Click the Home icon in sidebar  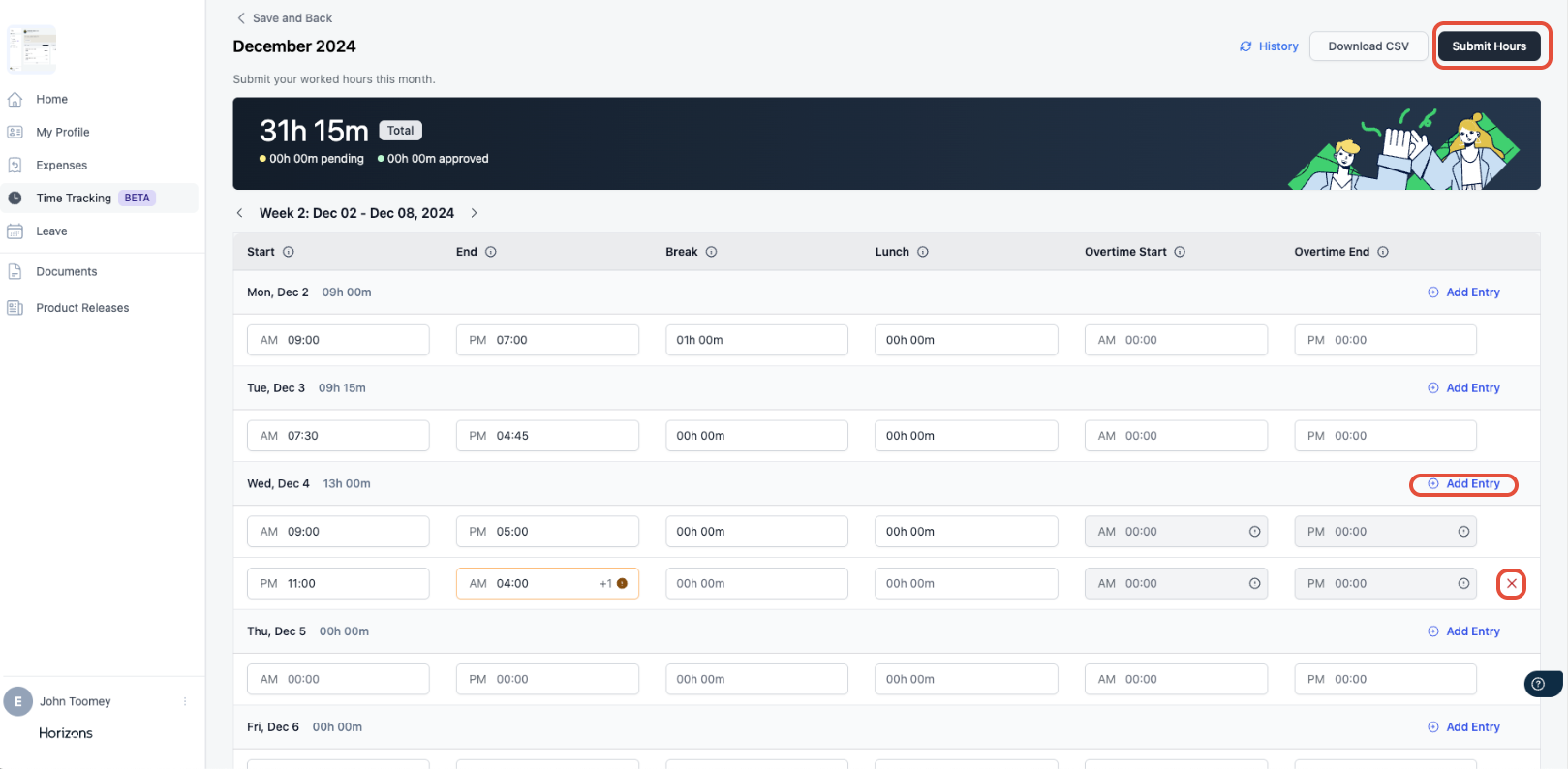tap(15, 99)
